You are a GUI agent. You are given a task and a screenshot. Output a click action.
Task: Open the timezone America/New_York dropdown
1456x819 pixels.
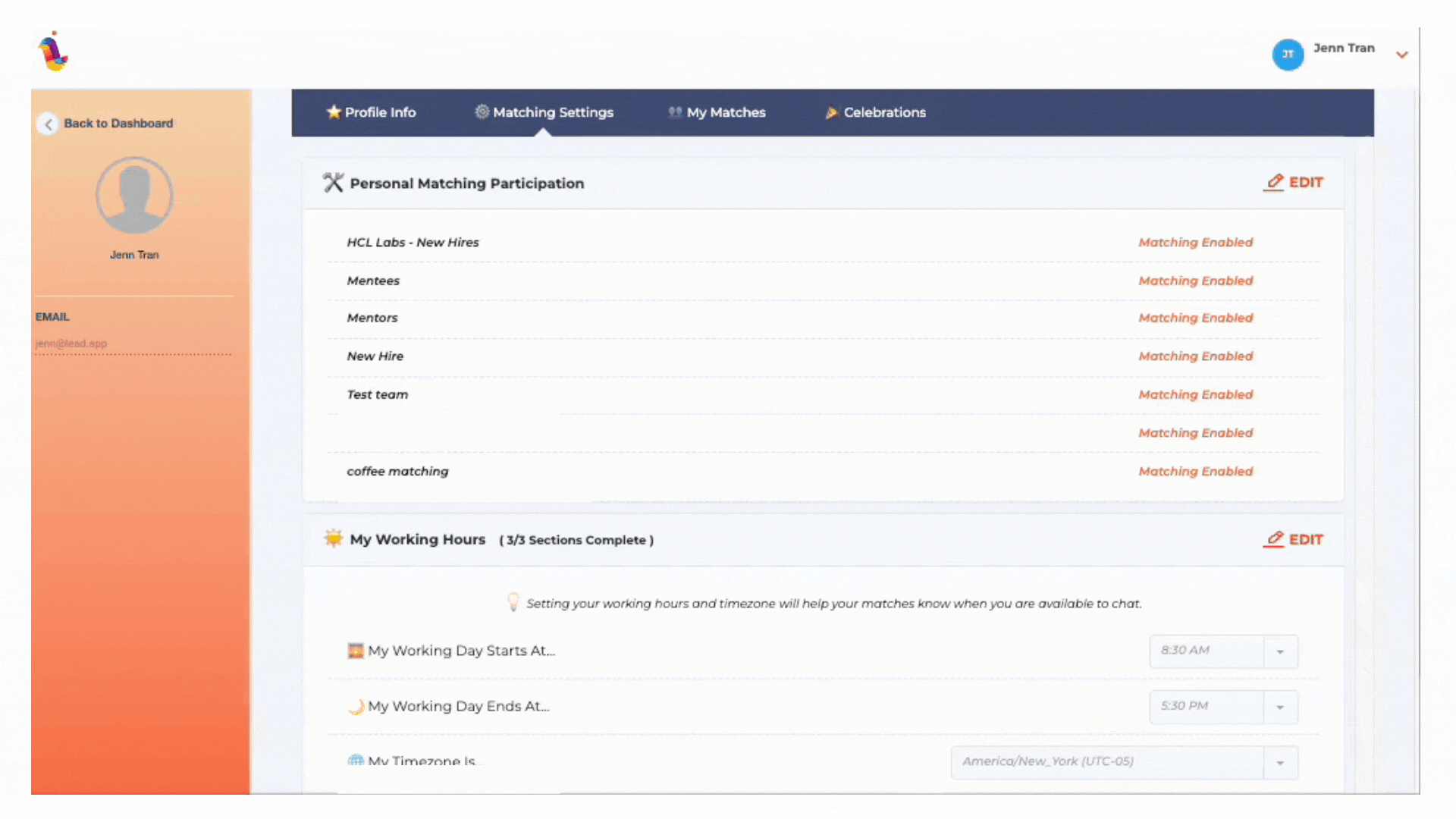point(1280,762)
